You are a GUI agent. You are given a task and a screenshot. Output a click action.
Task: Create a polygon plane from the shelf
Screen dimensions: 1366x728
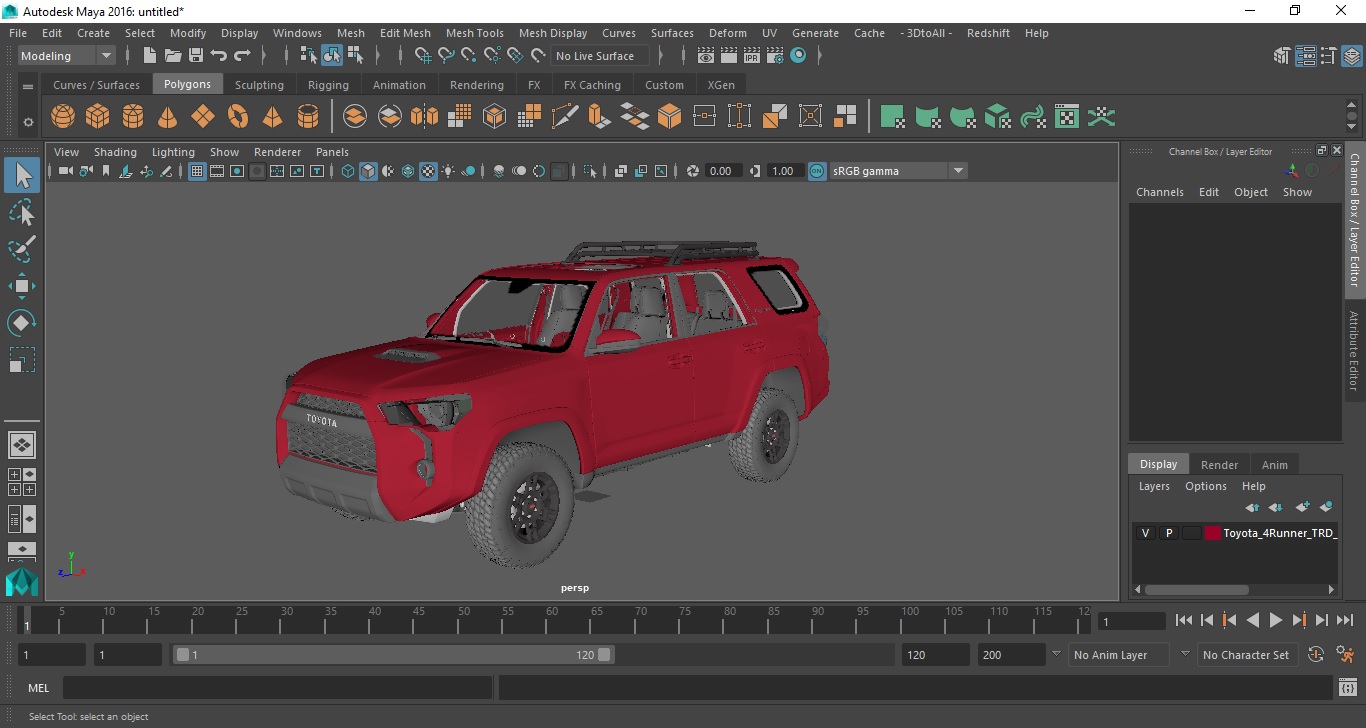pyautogui.click(x=203, y=117)
